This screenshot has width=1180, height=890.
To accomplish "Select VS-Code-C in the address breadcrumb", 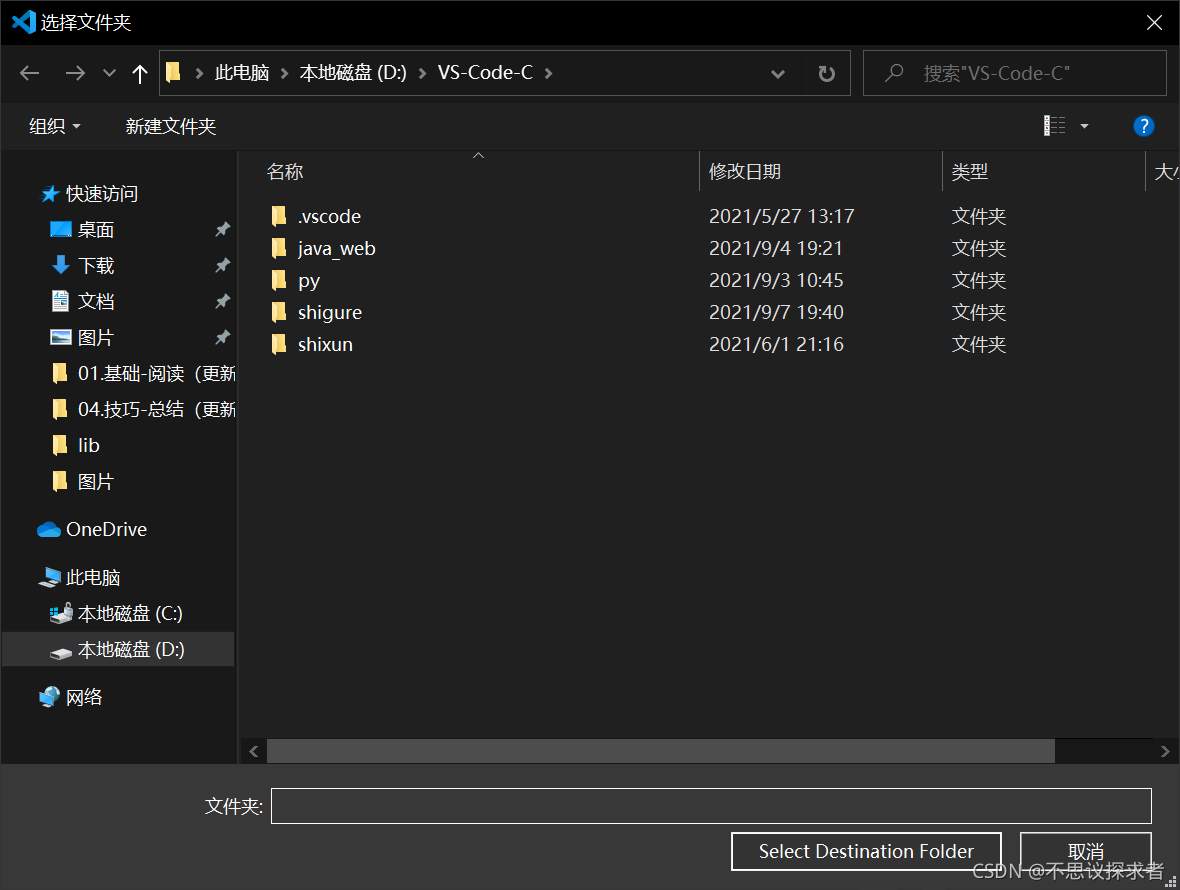I will 485,73.
